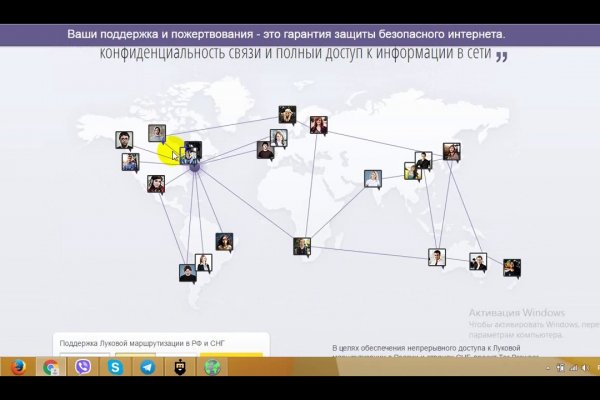Click the first input field in the support form
Image resolution: width=600 pixels, height=400 pixels.
click(79, 354)
